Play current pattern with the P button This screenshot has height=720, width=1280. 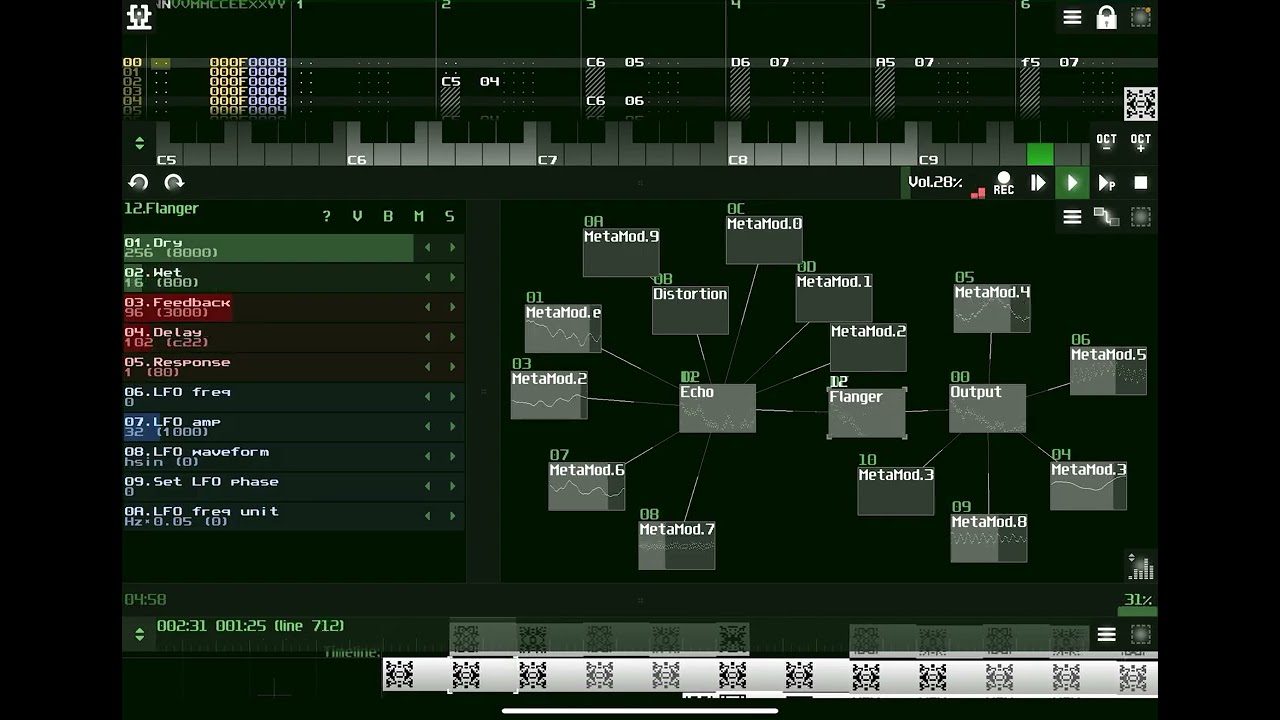click(1107, 183)
